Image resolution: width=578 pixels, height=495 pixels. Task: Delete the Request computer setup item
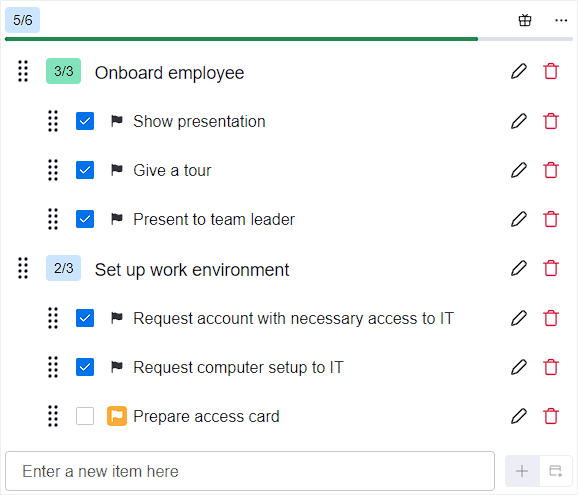(551, 367)
